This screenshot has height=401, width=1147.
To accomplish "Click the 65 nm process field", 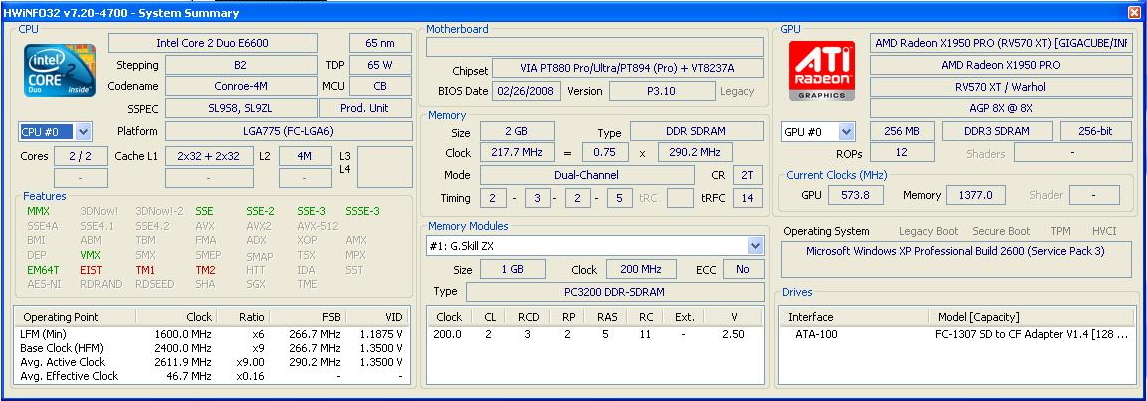I will coord(380,43).
